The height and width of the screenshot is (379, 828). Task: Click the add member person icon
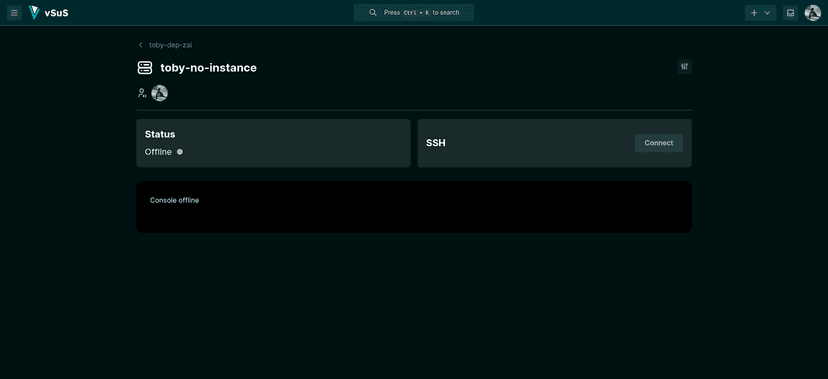click(142, 93)
